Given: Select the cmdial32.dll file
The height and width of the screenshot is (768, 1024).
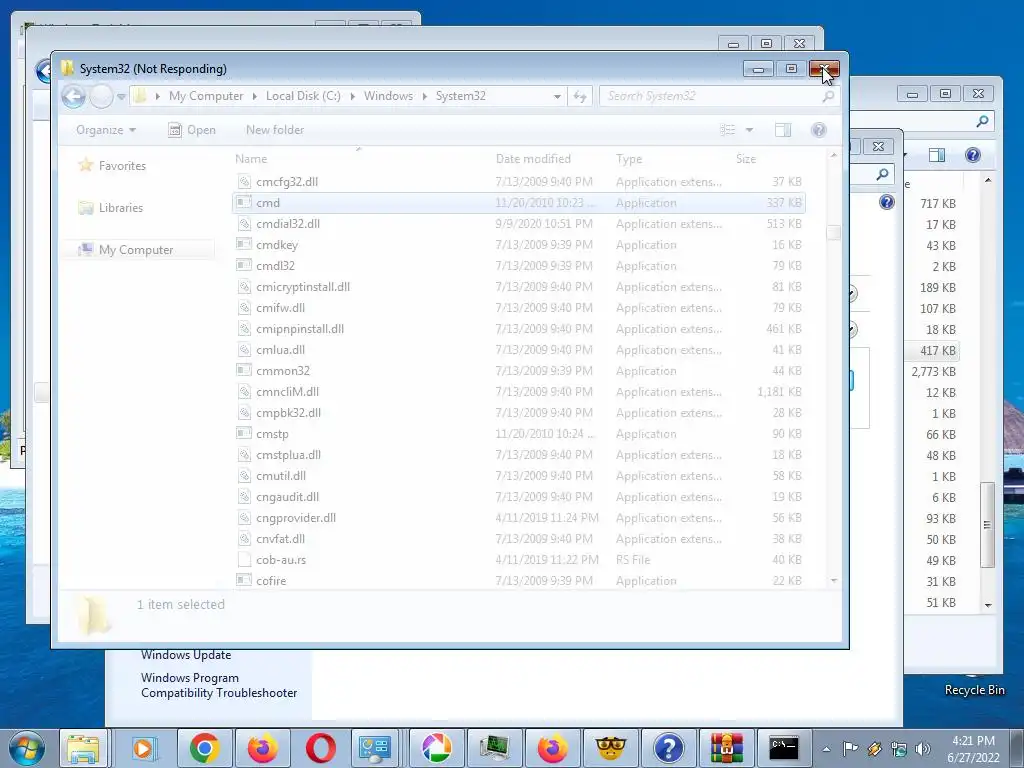Looking at the screenshot, I should [519, 224].
